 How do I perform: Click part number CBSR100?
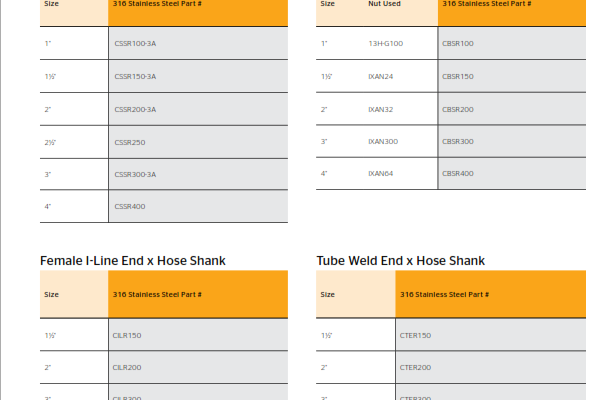click(458, 44)
